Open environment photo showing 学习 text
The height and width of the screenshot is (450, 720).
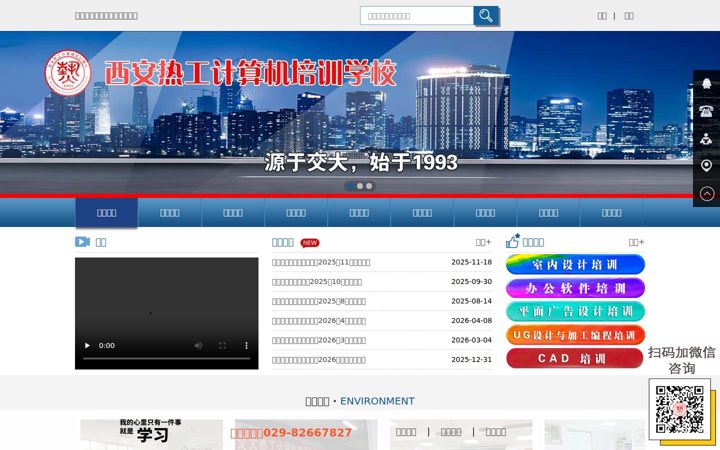(152, 434)
